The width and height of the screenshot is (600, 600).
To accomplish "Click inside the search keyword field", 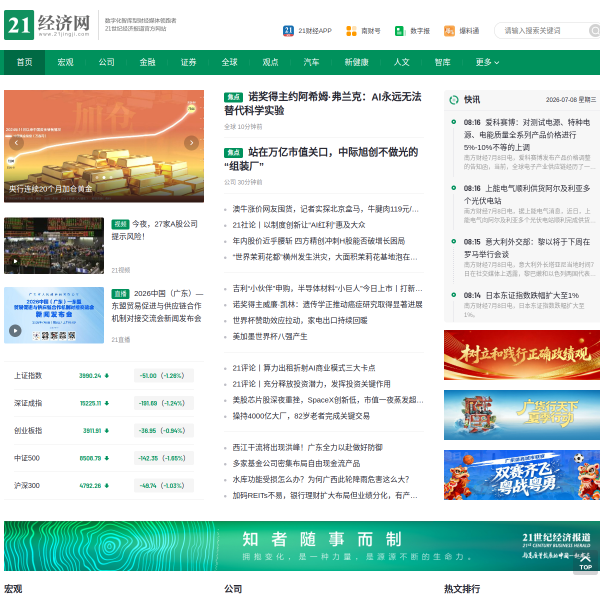I will point(541,31).
